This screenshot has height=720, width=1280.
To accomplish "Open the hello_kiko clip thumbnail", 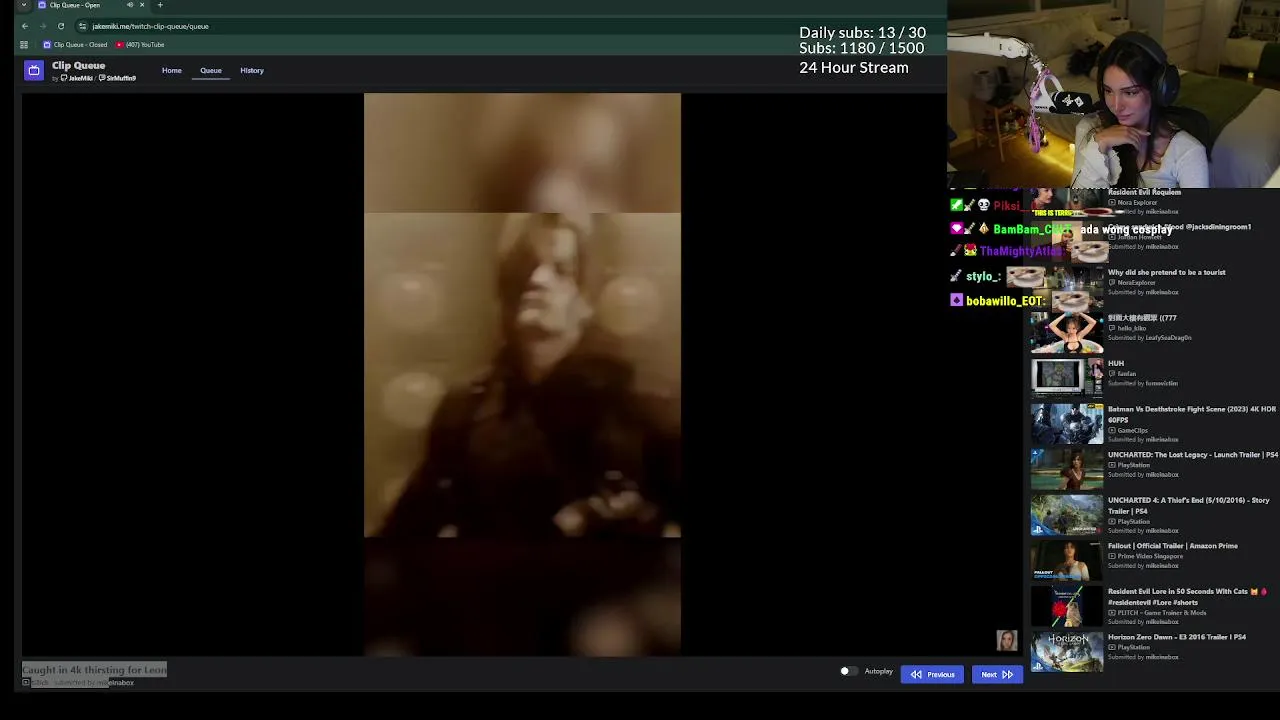I will [1067, 332].
